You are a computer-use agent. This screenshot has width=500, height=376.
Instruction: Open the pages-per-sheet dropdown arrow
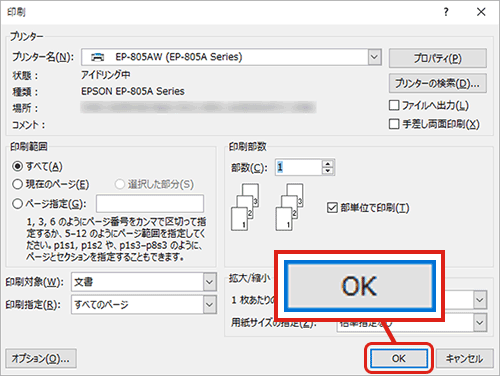point(480,300)
